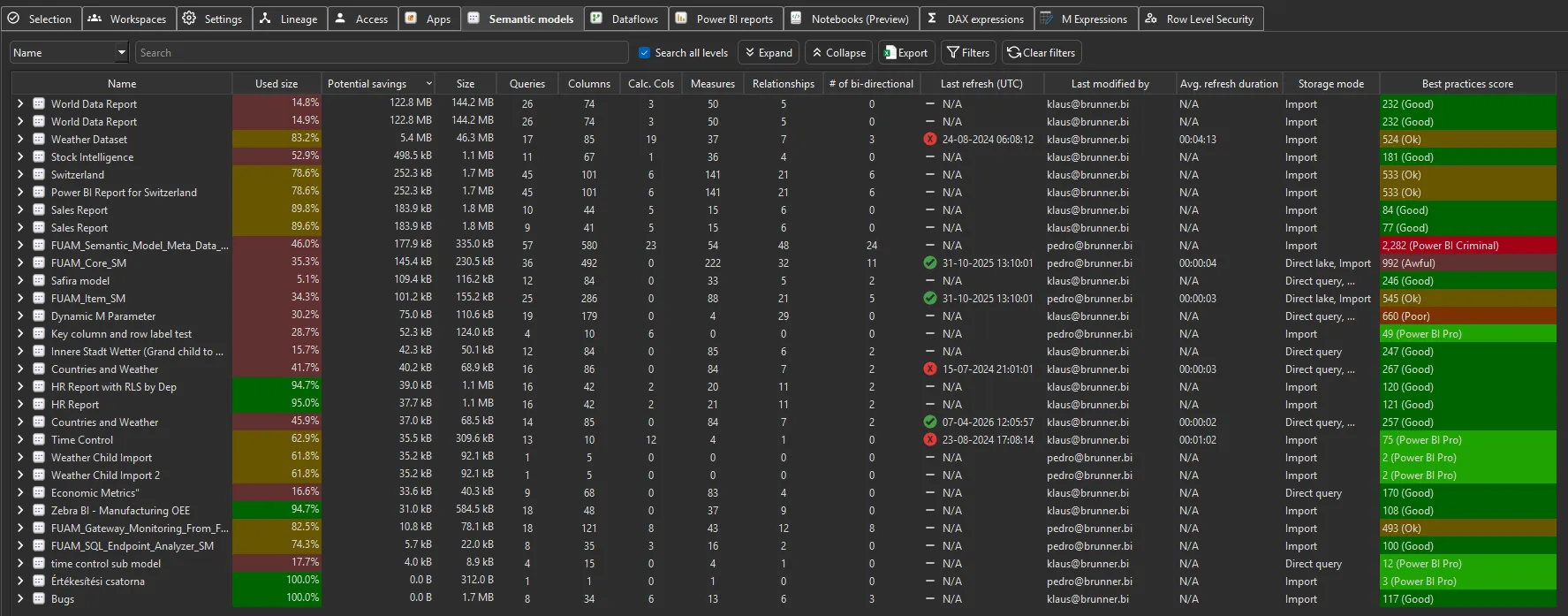Click the Lineage tab hierarchy icon
Viewport: 1568px width, 616px height.
265,18
